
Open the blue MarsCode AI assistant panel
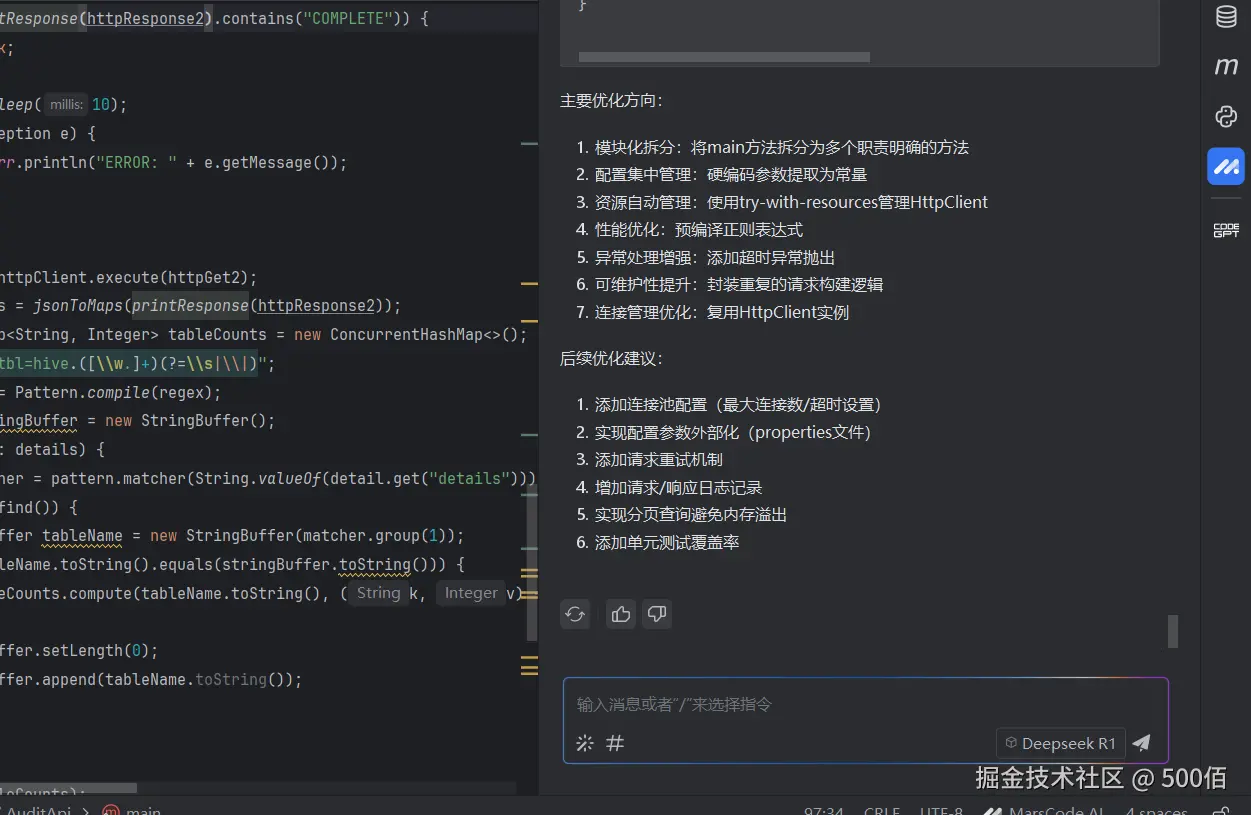coord(1226,166)
